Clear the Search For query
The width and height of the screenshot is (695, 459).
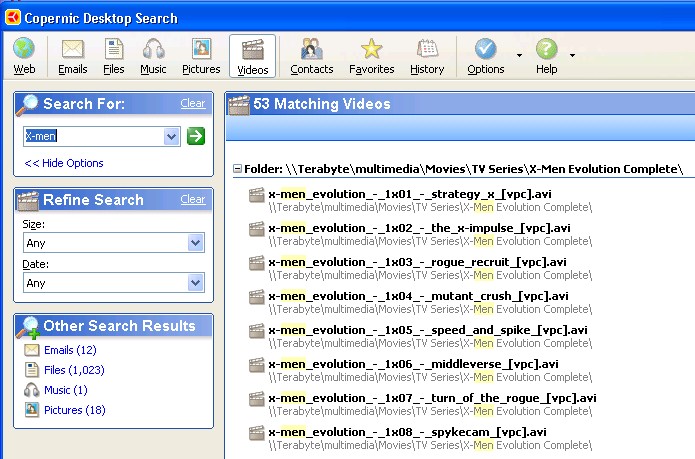[193, 103]
